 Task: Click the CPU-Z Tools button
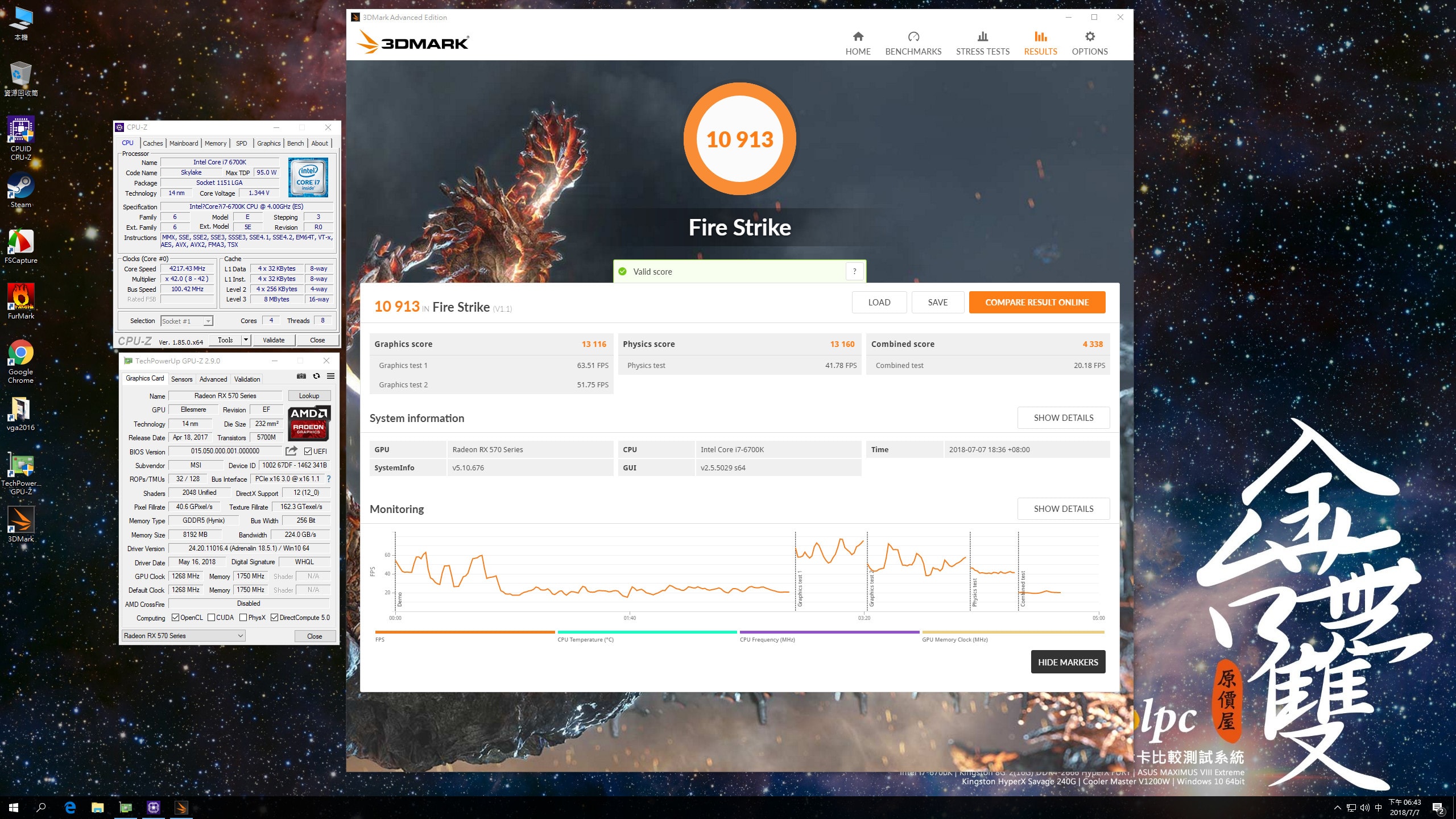(x=225, y=340)
